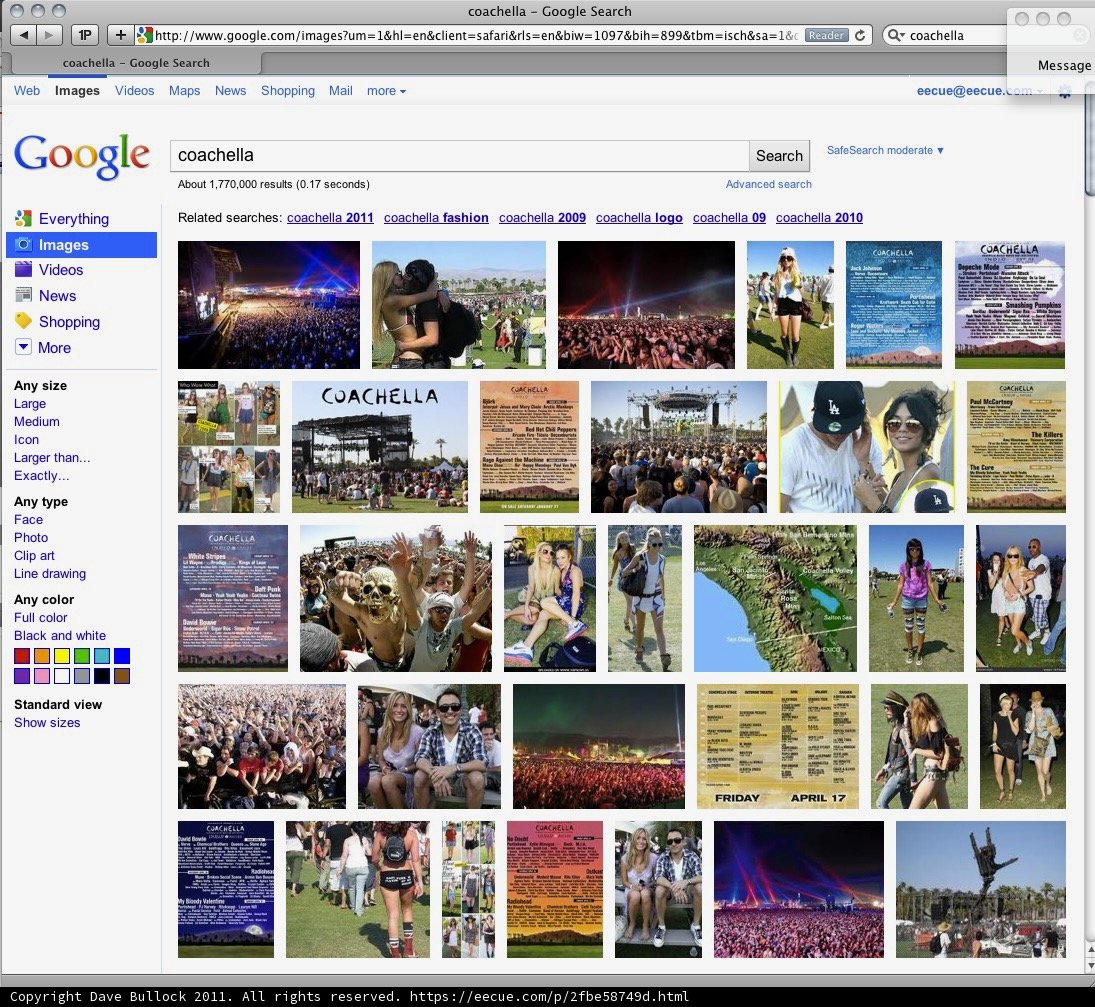Open the skull mask crowd thumbnail
Viewport: 1095px width, 1007px height.
pyautogui.click(x=395, y=598)
